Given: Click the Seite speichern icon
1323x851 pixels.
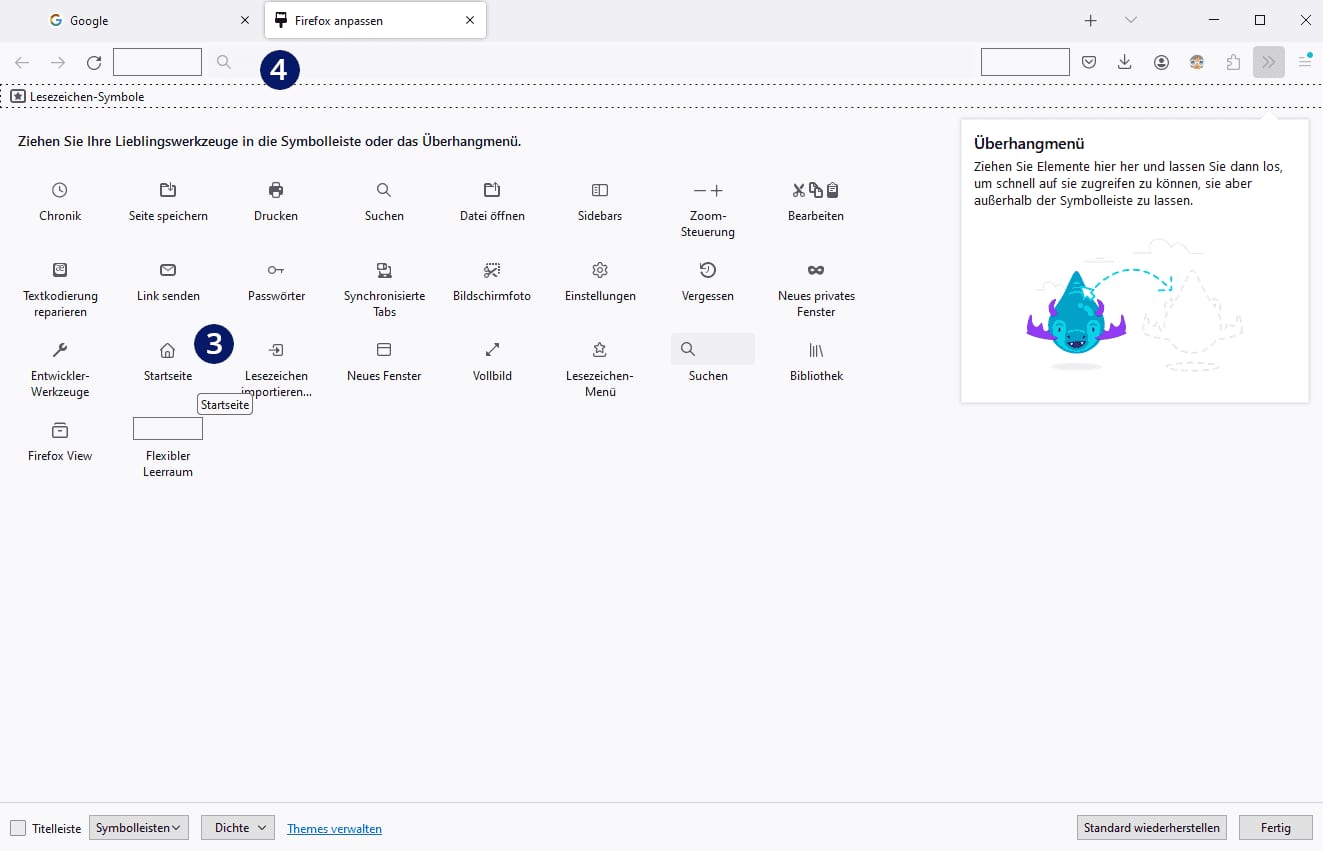Looking at the screenshot, I should 168,190.
